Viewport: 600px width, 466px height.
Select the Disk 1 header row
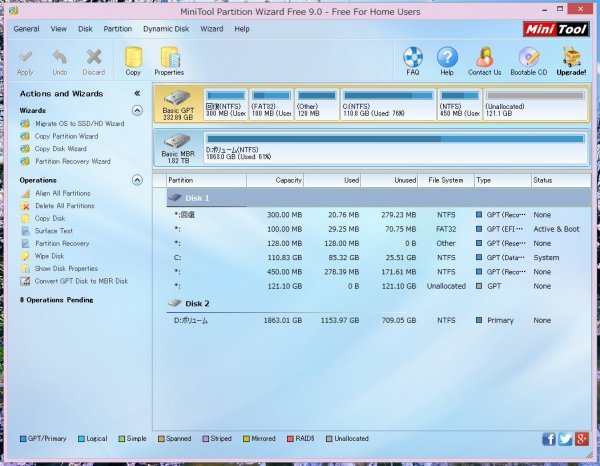point(378,198)
